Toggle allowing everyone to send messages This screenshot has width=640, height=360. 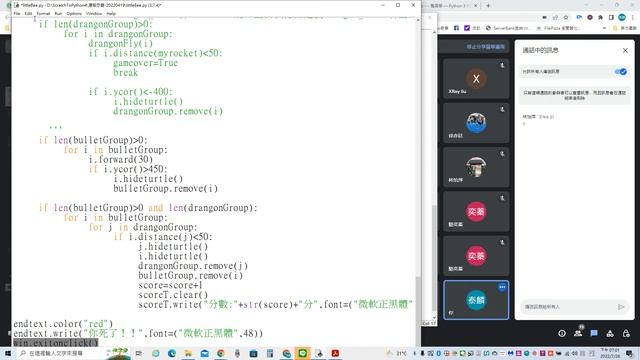(x=620, y=71)
